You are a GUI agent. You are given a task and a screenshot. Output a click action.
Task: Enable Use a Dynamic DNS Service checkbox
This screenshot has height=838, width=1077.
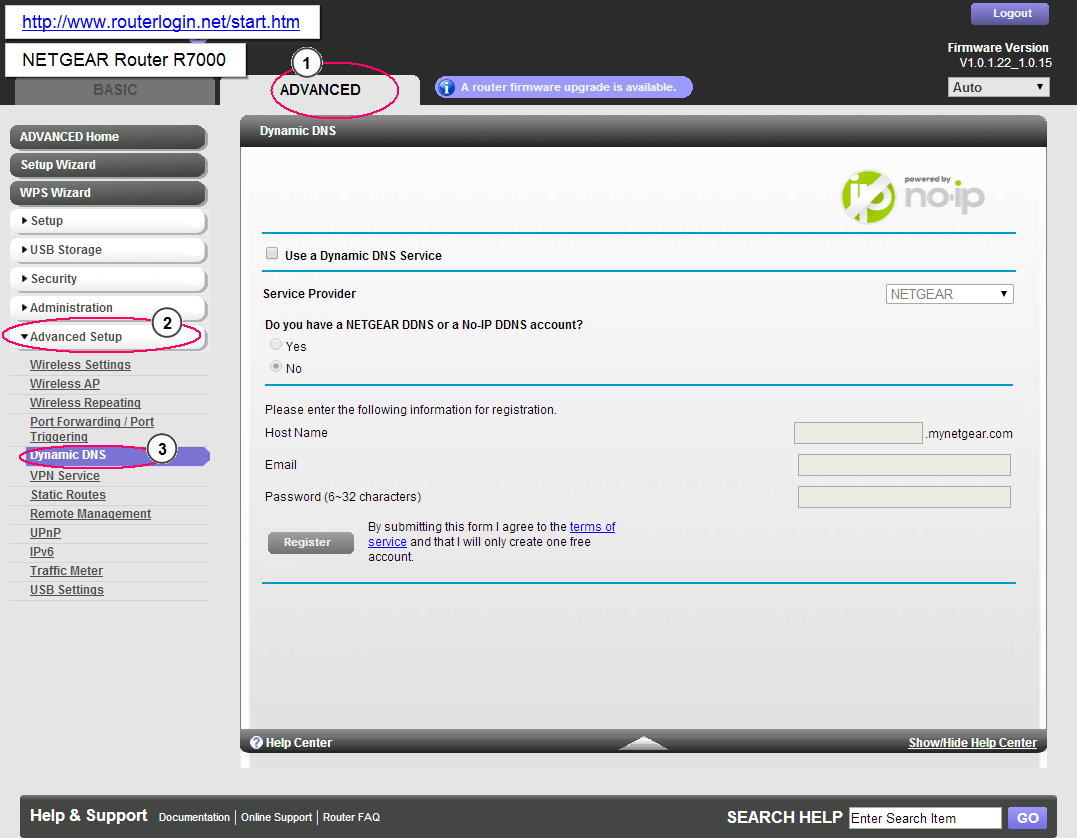[272, 253]
